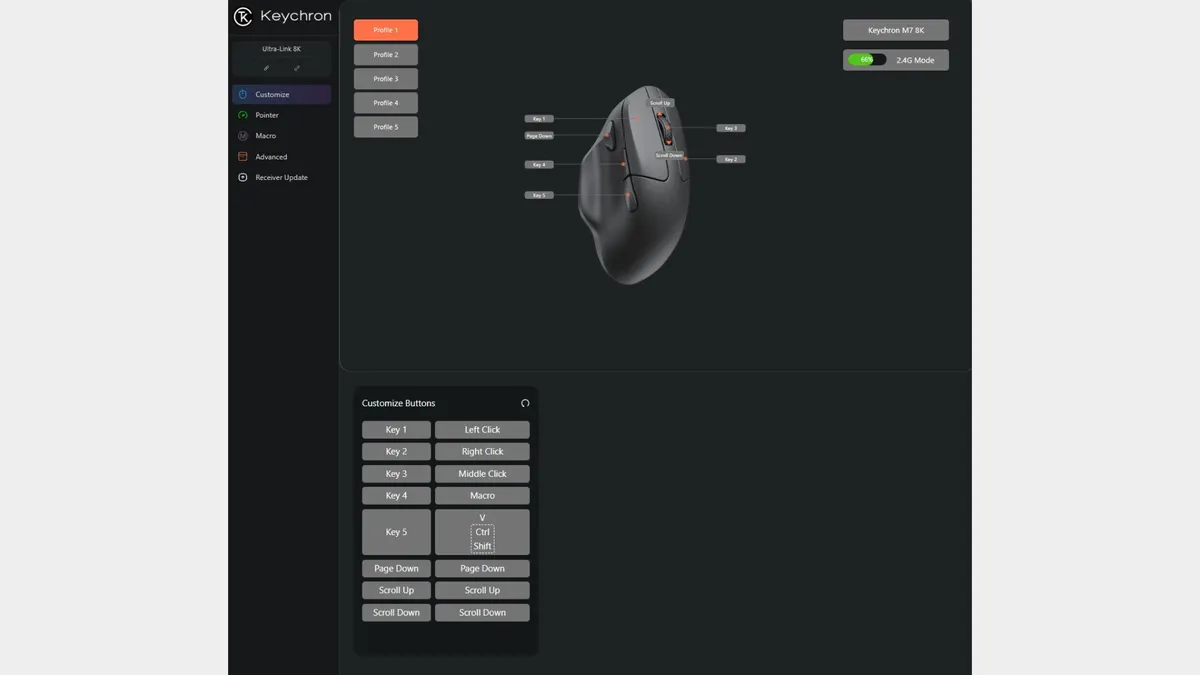Click the Key 4 button in Customize Buttons

click(397, 496)
